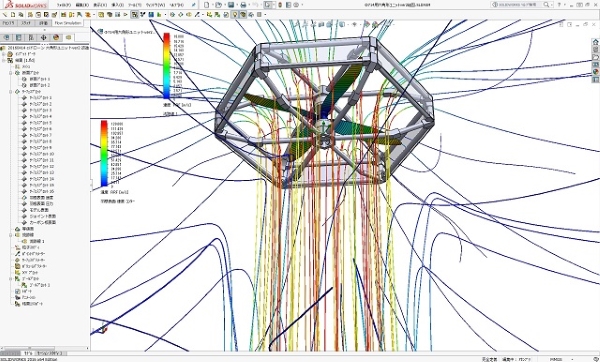Viewport: 600px width, 362px height.
Task: Collapse the cut plots tree group
Action: (x=11, y=73)
